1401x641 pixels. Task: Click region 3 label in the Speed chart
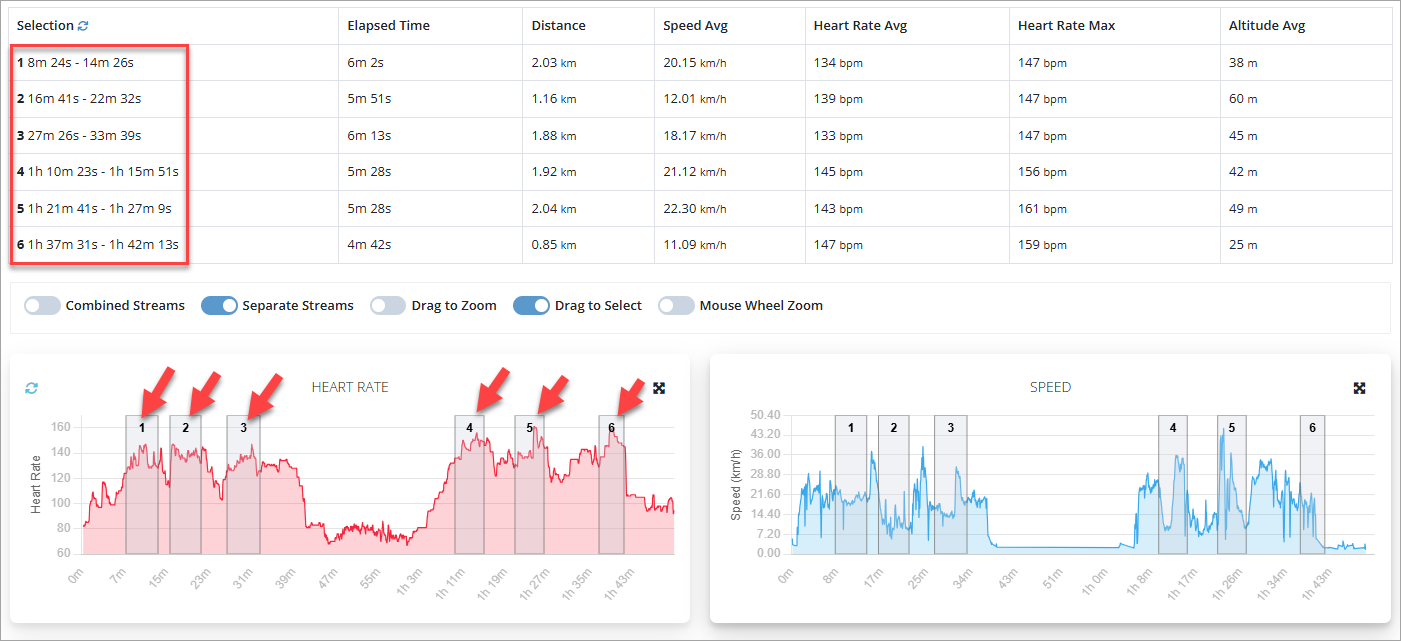click(950, 428)
